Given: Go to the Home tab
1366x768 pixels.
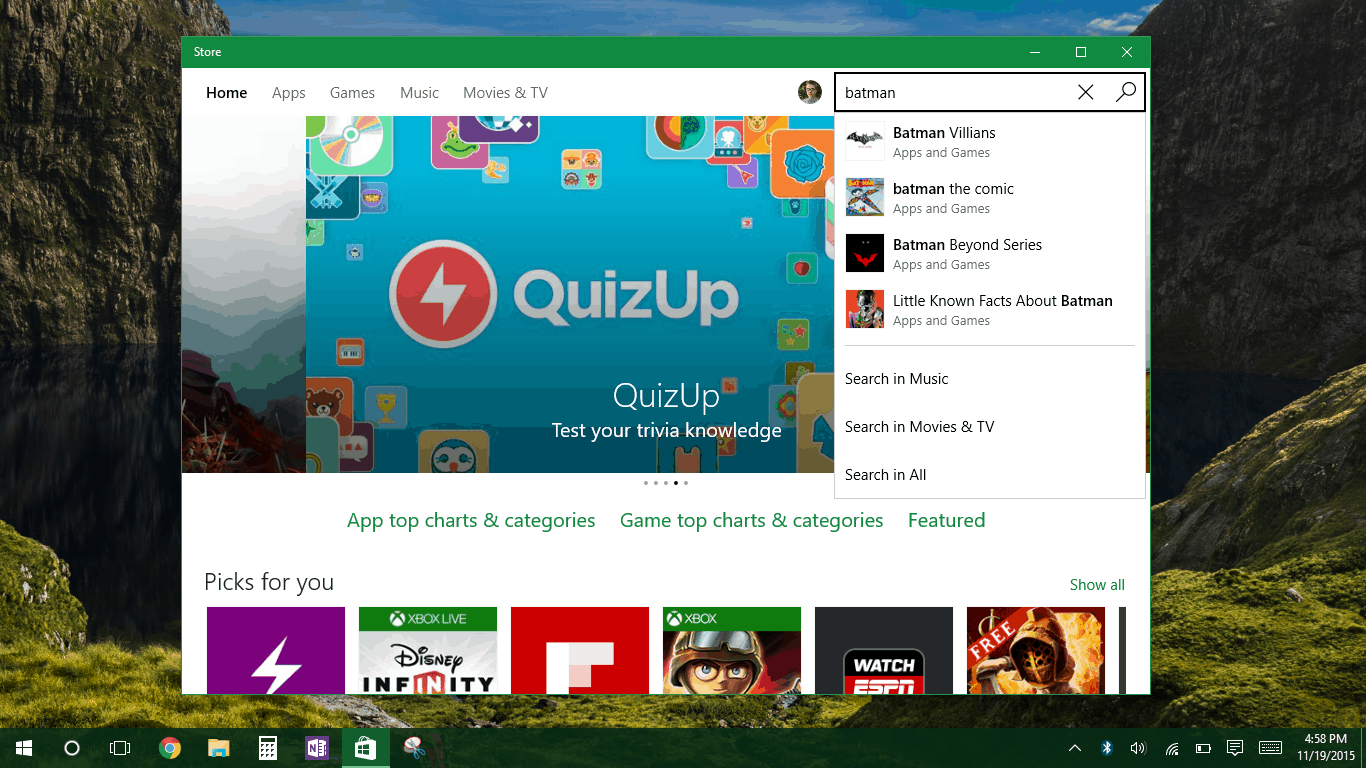Looking at the screenshot, I should tap(226, 93).
